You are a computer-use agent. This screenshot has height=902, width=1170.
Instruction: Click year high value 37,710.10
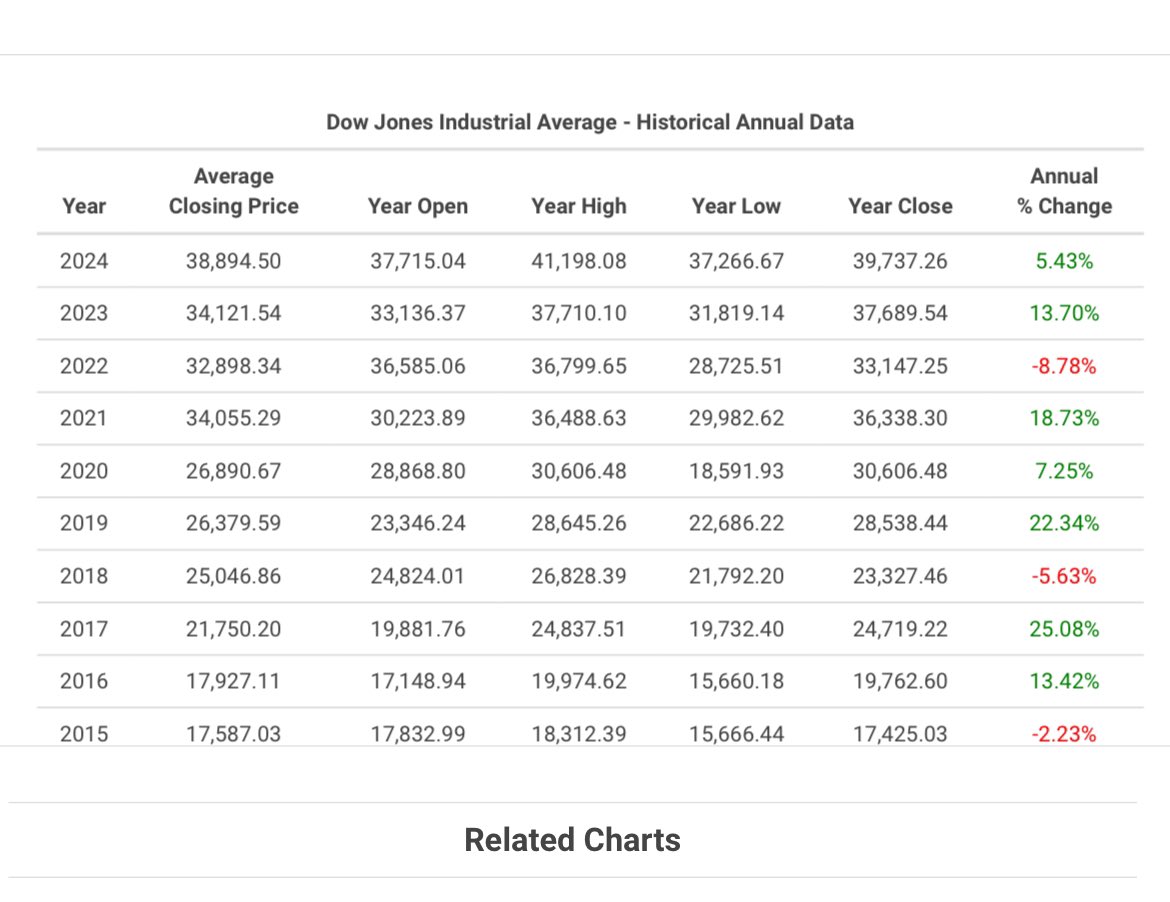tap(579, 313)
